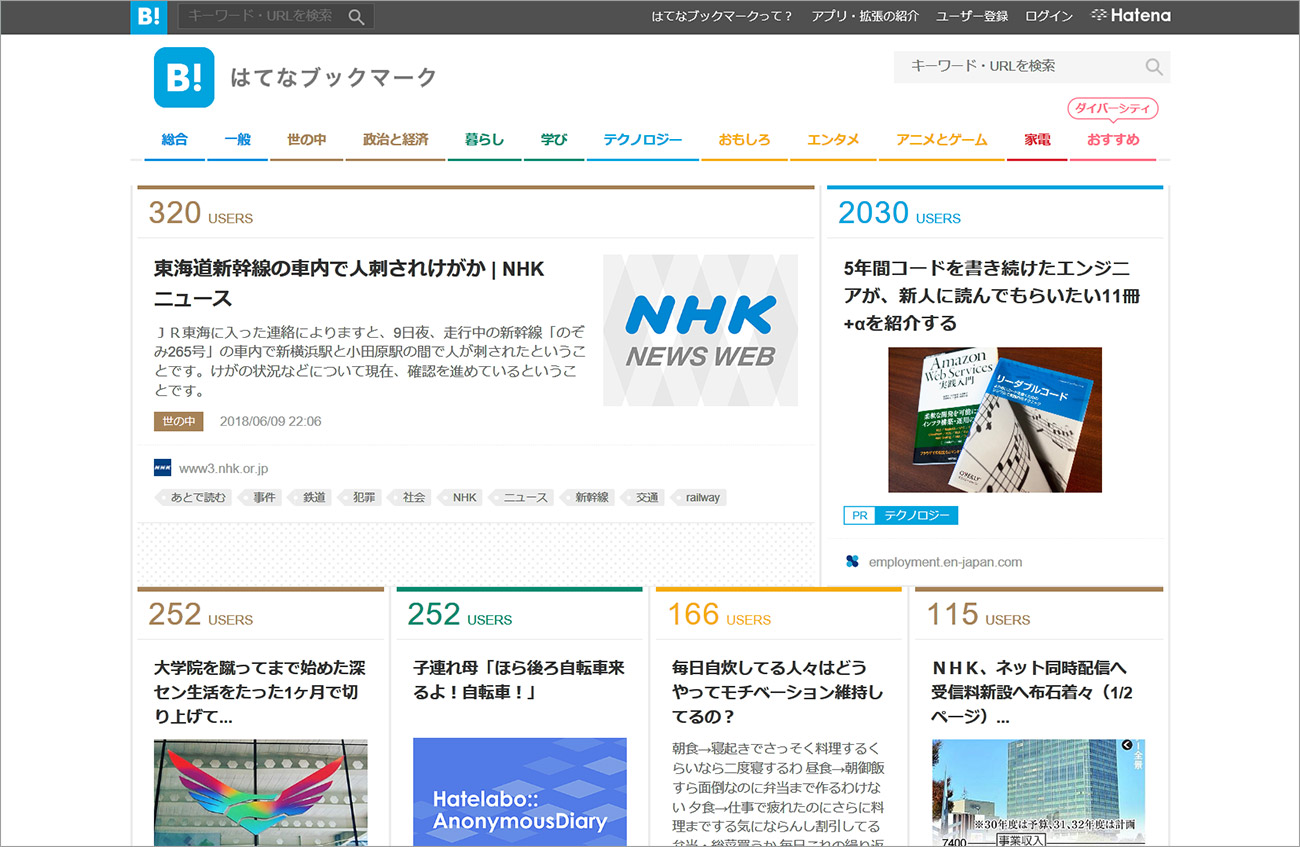The image size is (1300, 847).
Task: Click the NHK NEWS WEB thumbnail
Action: coord(700,330)
